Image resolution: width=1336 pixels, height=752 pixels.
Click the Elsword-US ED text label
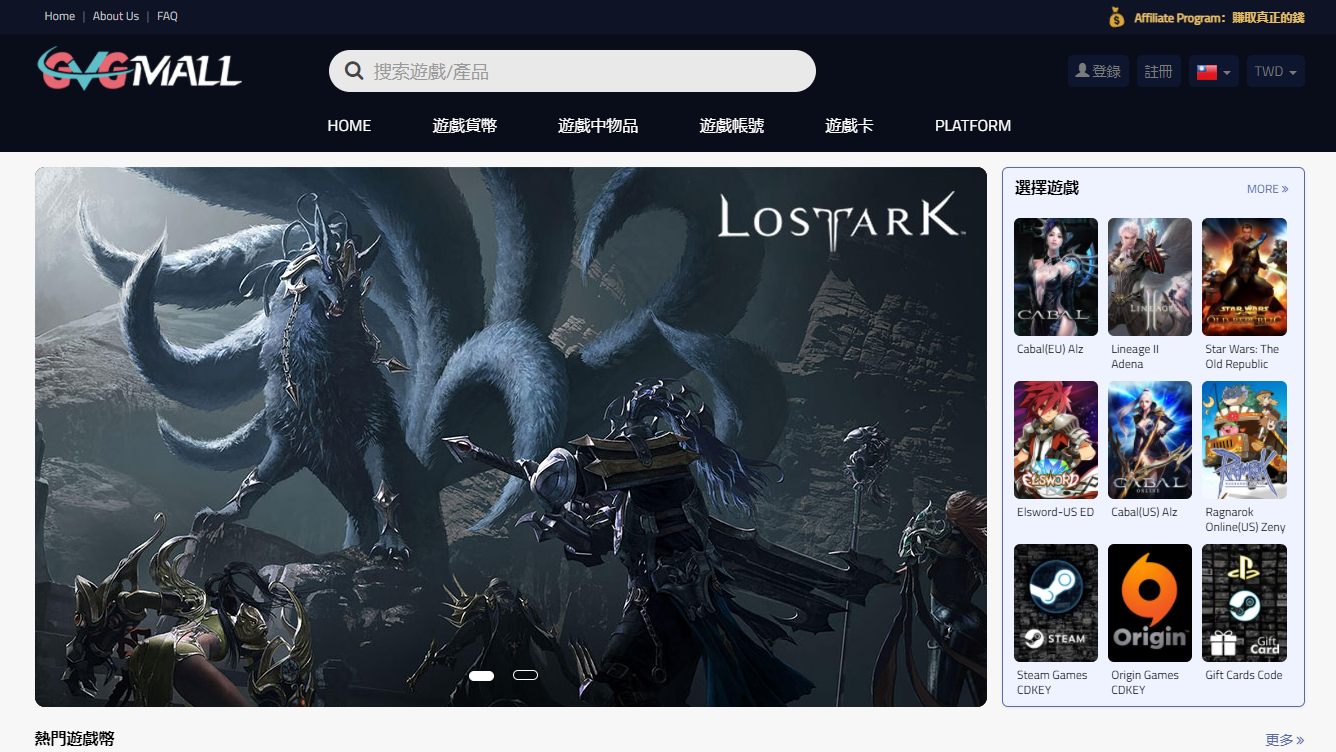click(1055, 512)
